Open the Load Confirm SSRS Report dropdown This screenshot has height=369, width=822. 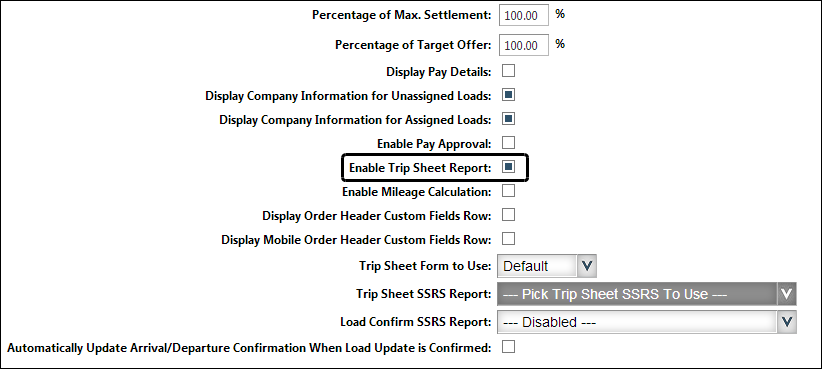646,322
